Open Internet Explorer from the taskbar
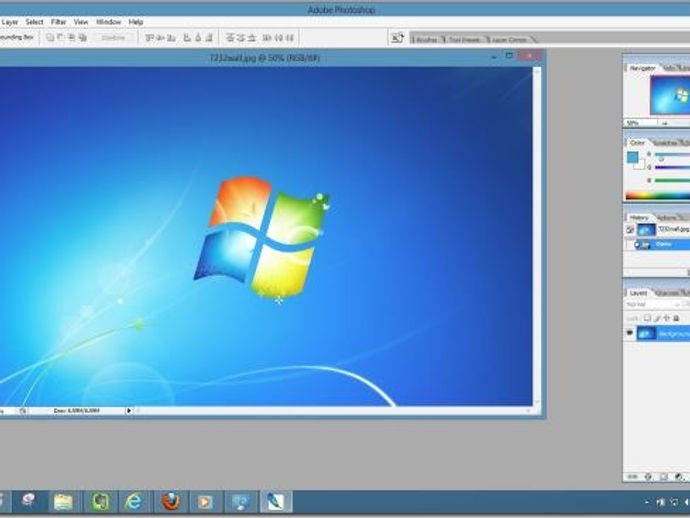This screenshot has height=518, width=690. [134, 501]
